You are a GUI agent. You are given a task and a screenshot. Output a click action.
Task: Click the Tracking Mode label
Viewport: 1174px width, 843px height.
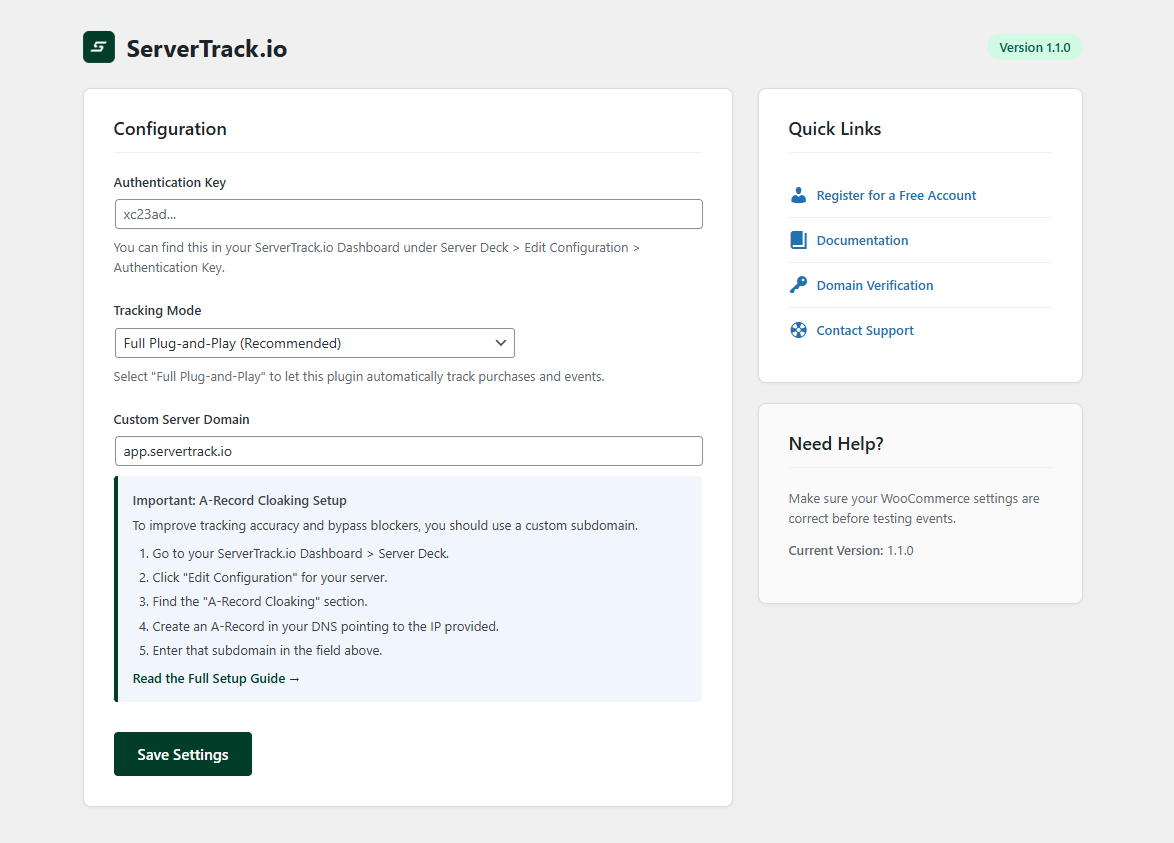pyautogui.click(x=157, y=311)
